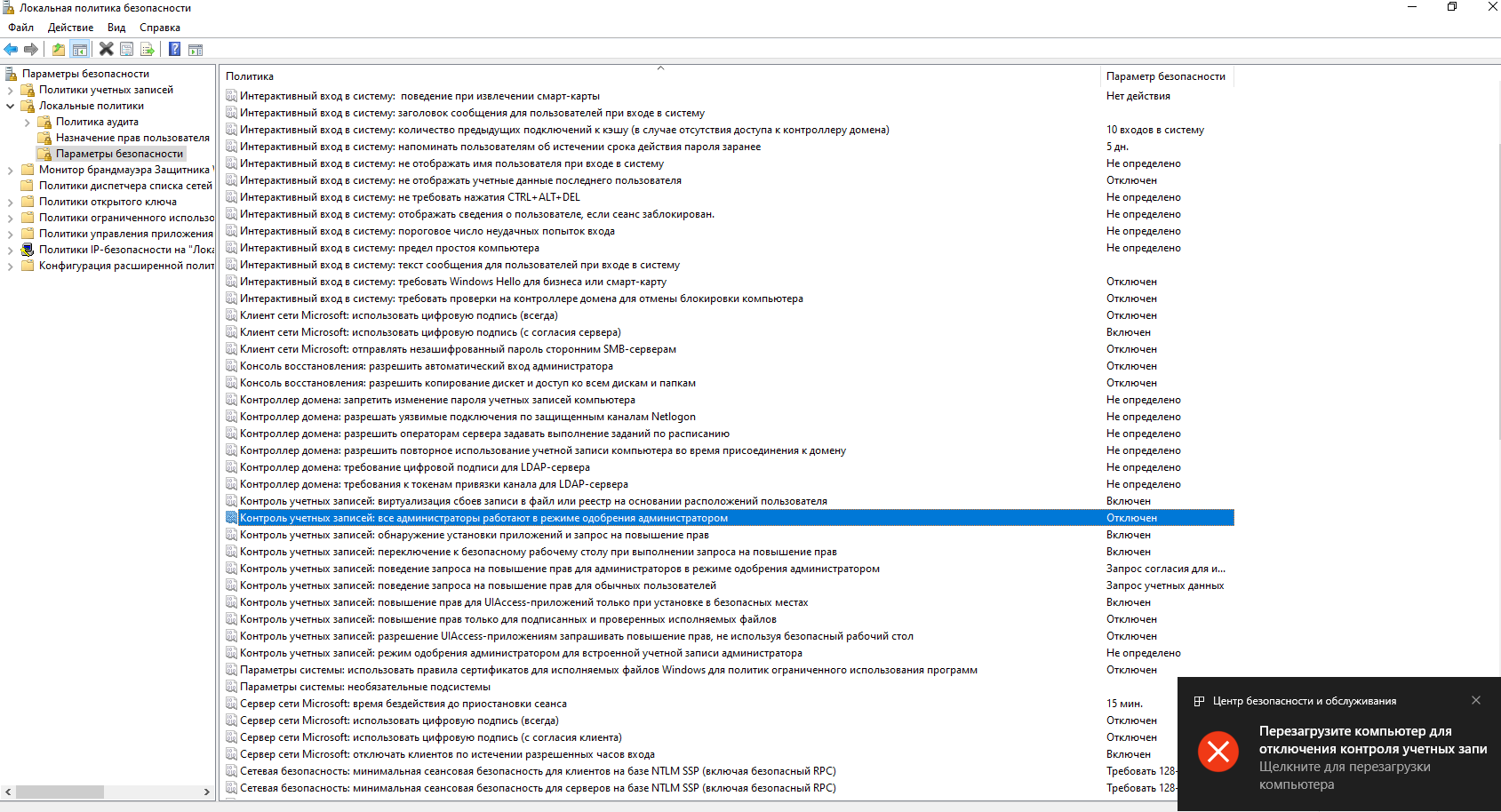Dismiss the Security Center notification
Viewport: 1501px width, 812px height.
(1476, 700)
